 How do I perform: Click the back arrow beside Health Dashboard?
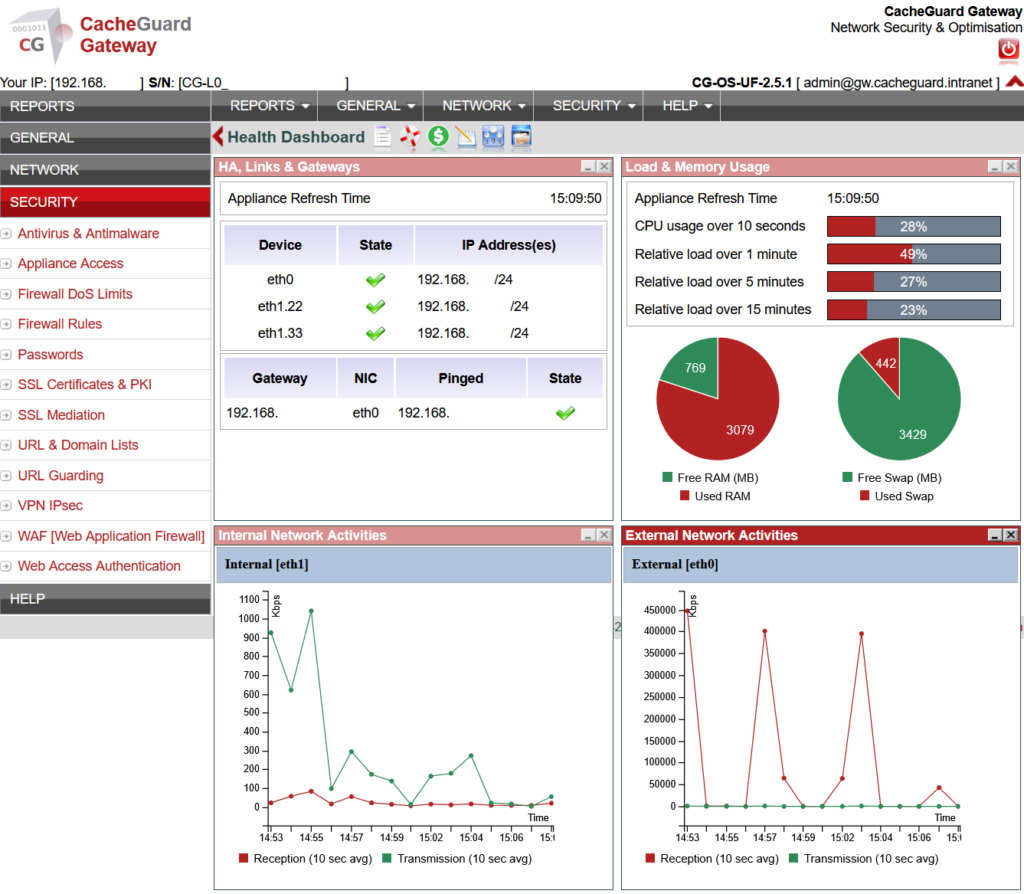point(216,137)
